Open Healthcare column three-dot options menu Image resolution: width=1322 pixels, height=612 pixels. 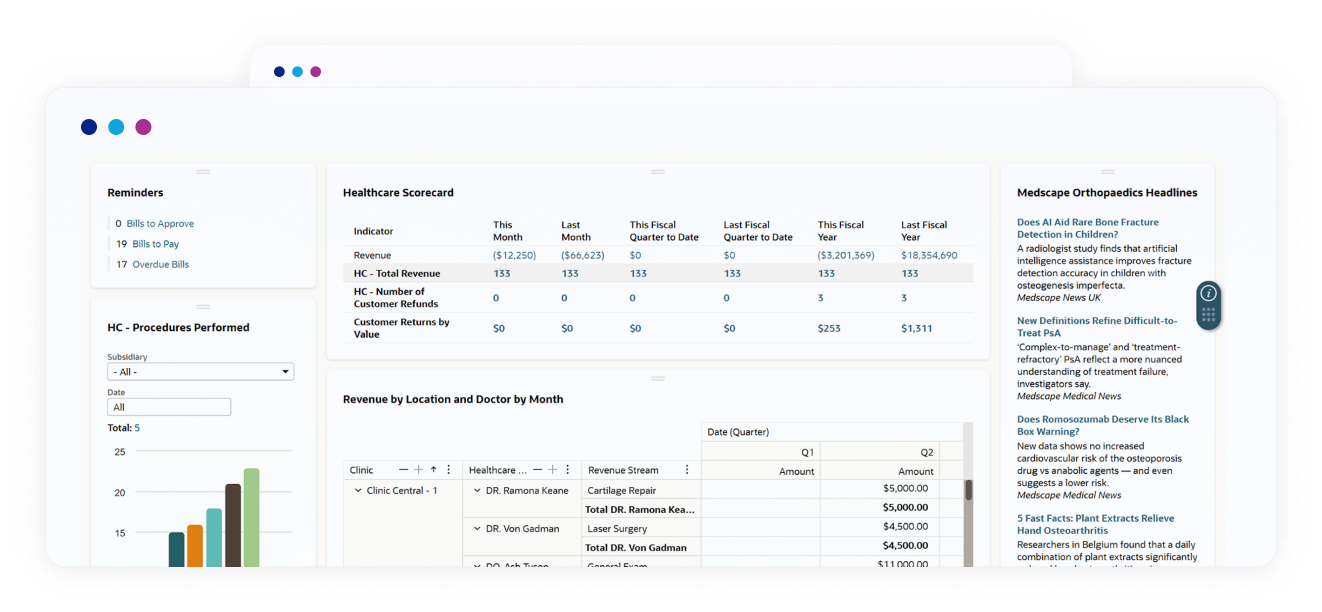(x=567, y=470)
